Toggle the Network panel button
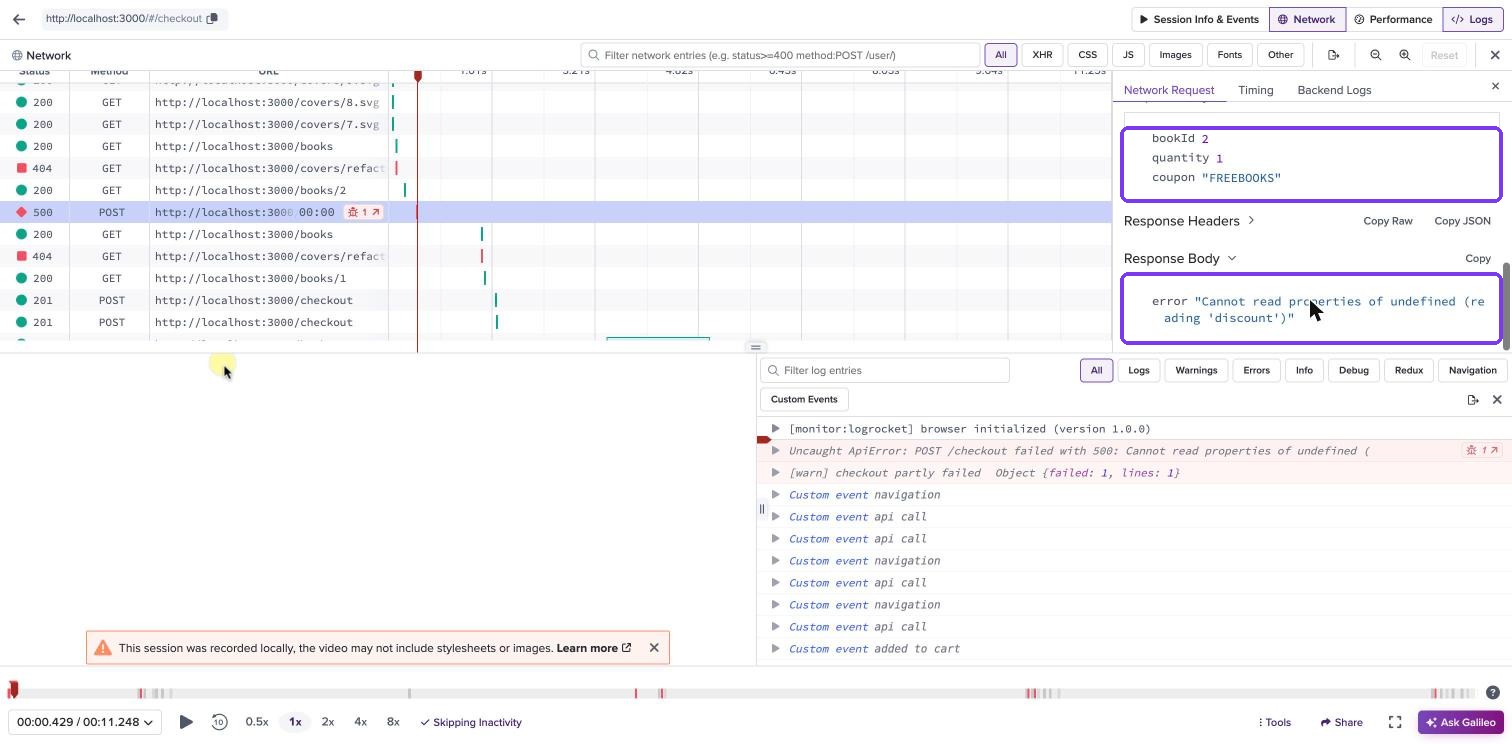This screenshot has width=1512, height=744. click(1307, 19)
